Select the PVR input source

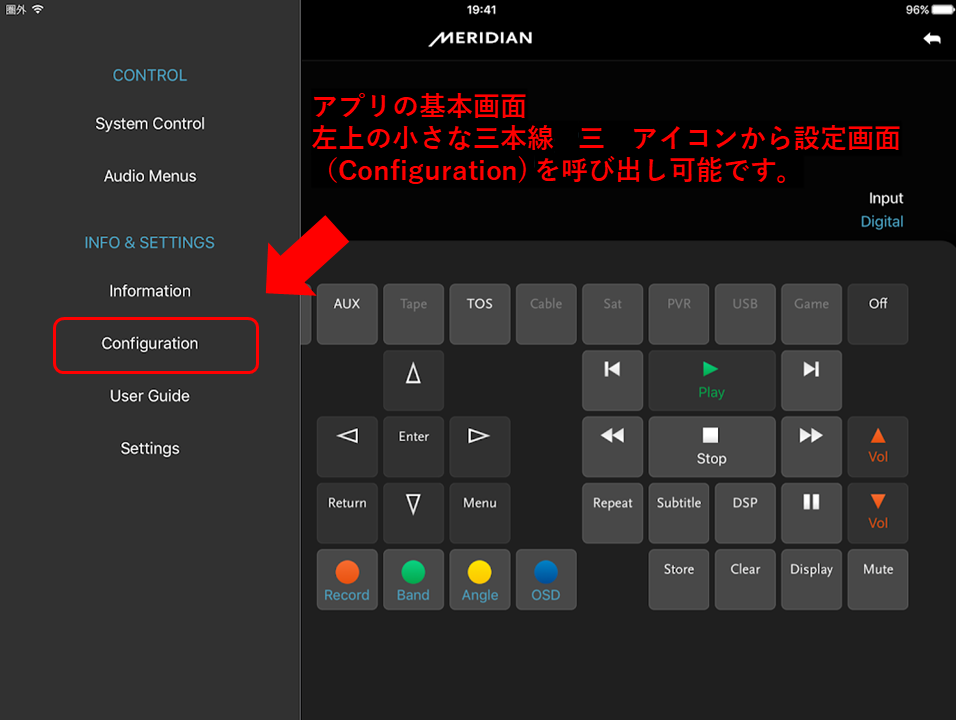pyautogui.click(x=679, y=314)
